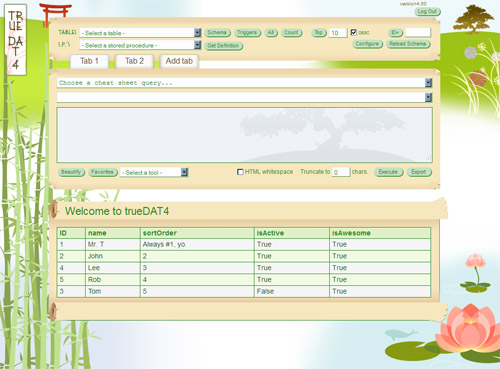This screenshot has height=369, width=500.
Task: Log out using the Log Out button
Action: (428, 12)
